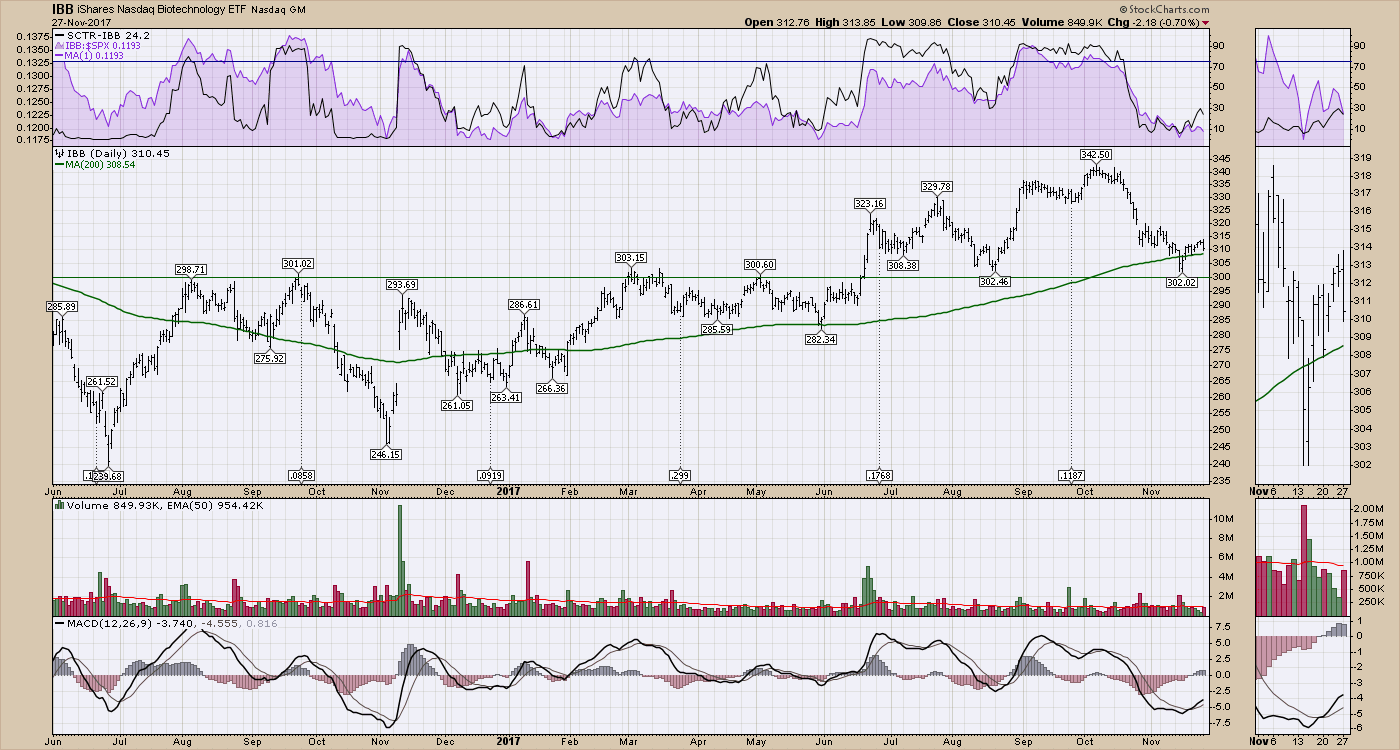Image resolution: width=1400 pixels, height=750 pixels.
Task: Click the black line marker before SCTR-IBB
Action: (60, 36)
